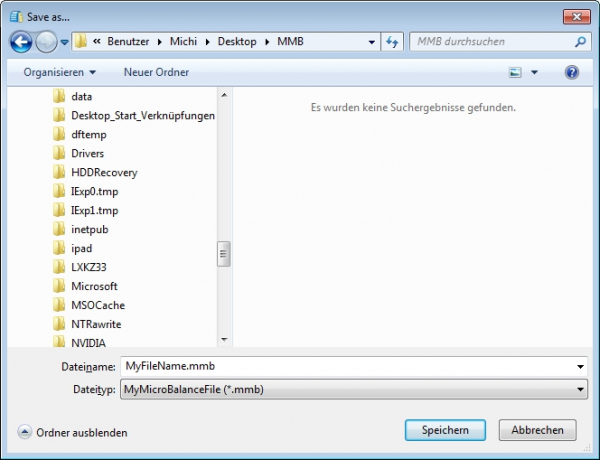
Task: Expand the address bar path dropdown
Action: [x=370, y=42]
